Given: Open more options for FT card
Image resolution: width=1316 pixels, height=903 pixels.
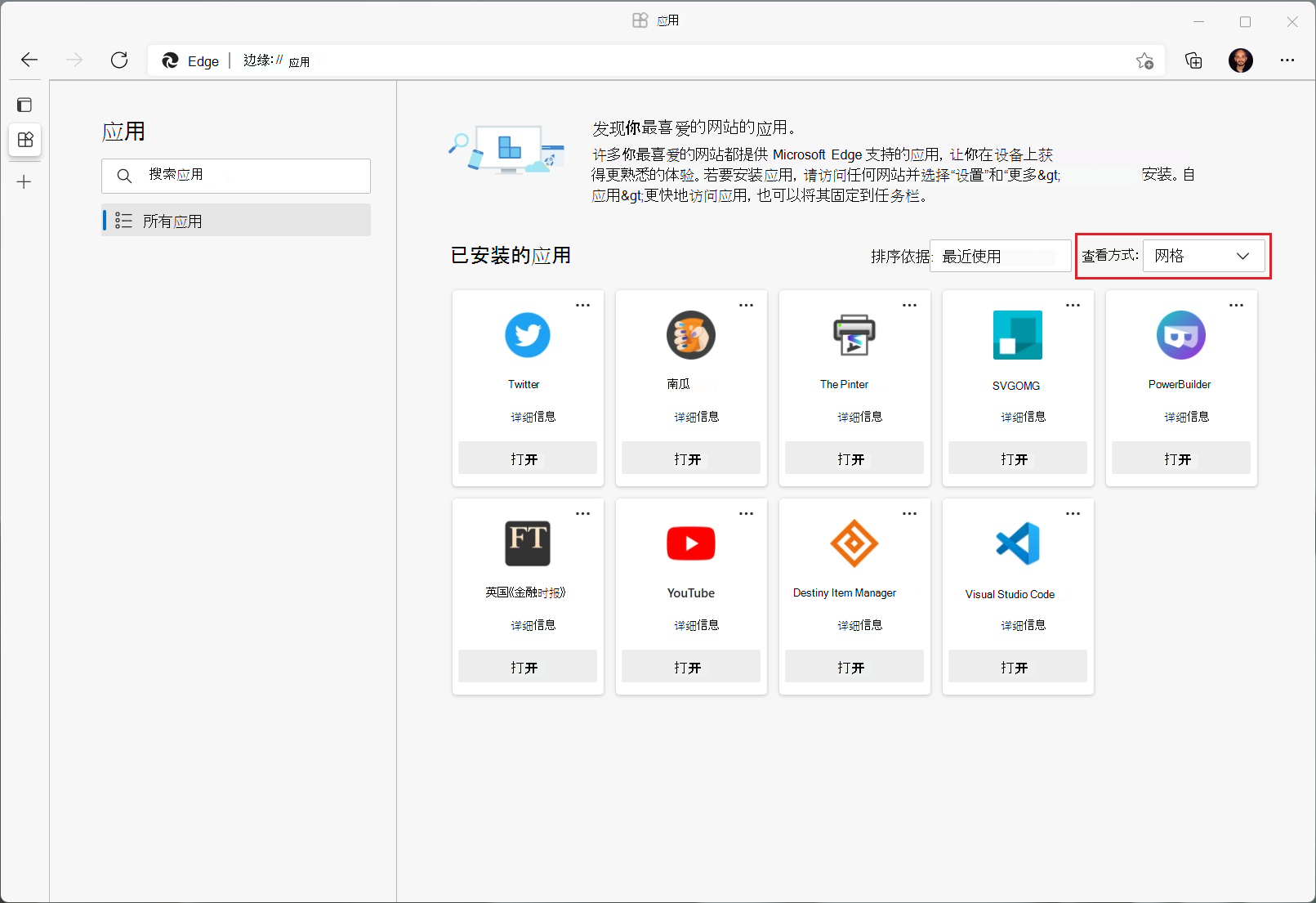Looking at the screenshot, I should (583, 514).
